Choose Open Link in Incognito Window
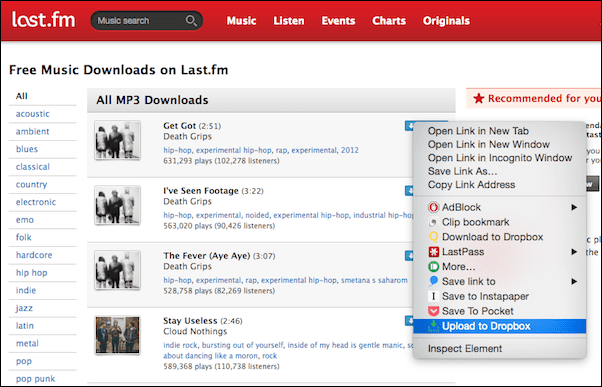Viewport: 602px width, 387px height. click(x=500, y=158)
